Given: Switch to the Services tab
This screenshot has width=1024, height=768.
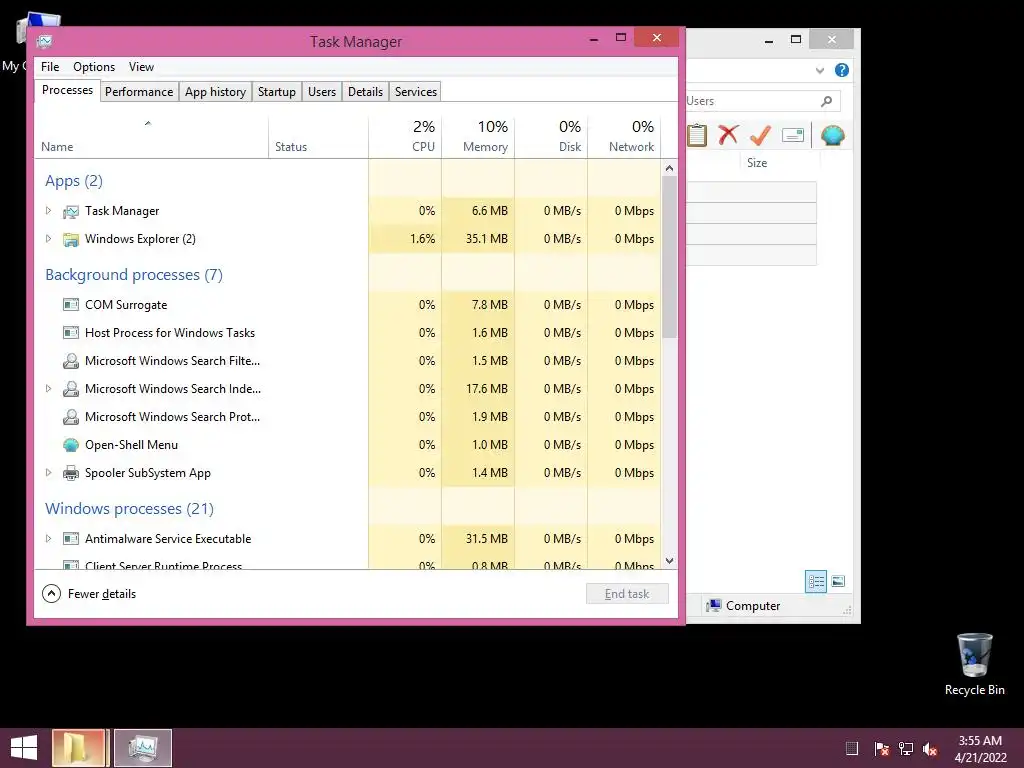Looking at the screenshot, I should click(416, 91).
